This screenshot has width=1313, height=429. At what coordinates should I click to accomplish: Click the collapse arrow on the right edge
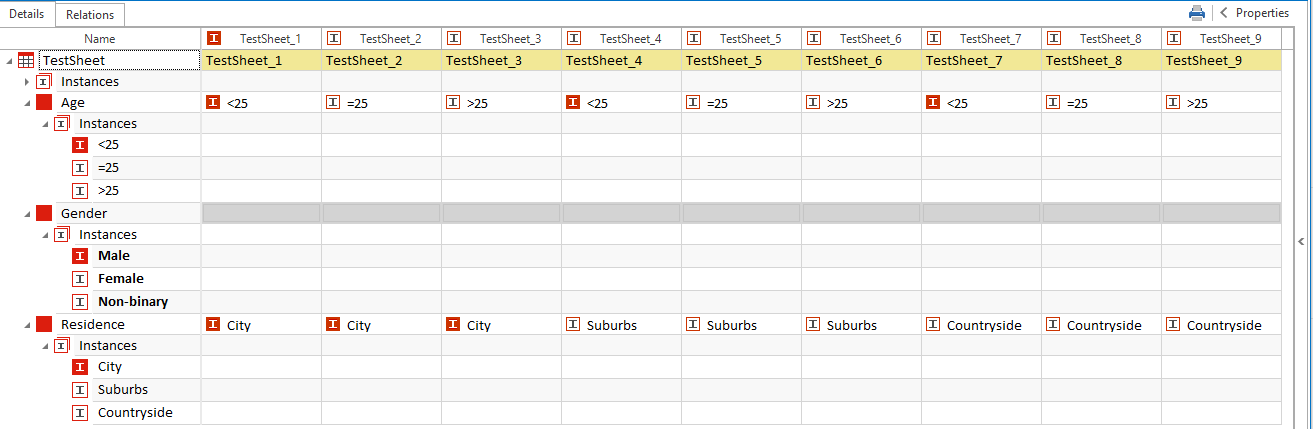pos(1300,241)
